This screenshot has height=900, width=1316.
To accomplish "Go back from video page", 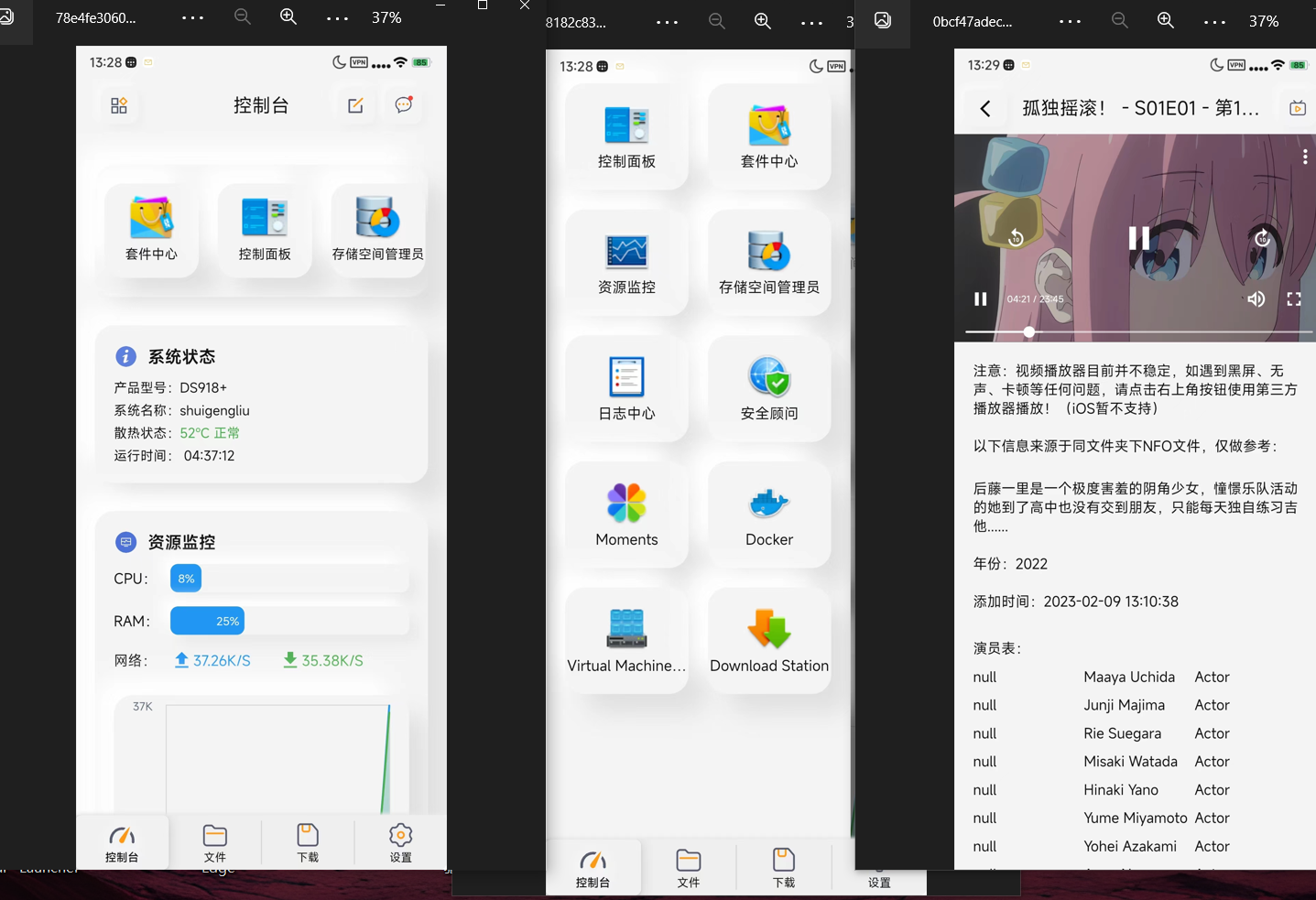I will (985, 109).
